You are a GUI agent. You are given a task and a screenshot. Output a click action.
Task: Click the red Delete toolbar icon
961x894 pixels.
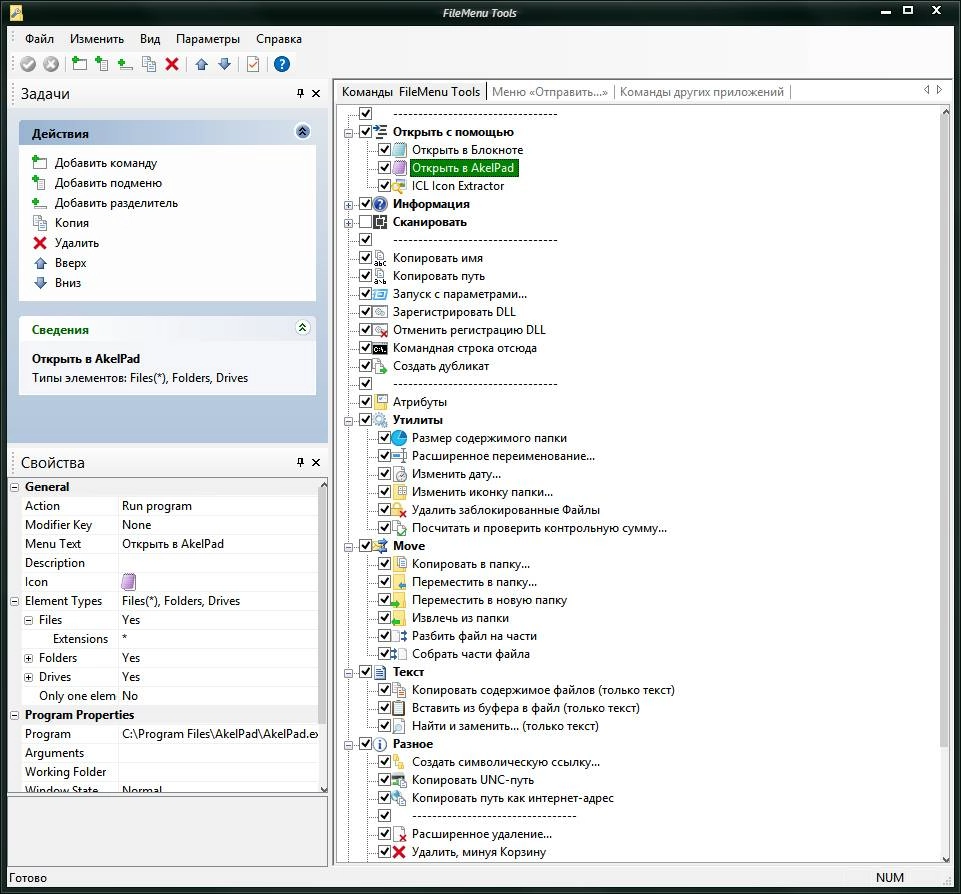point(172,64)
